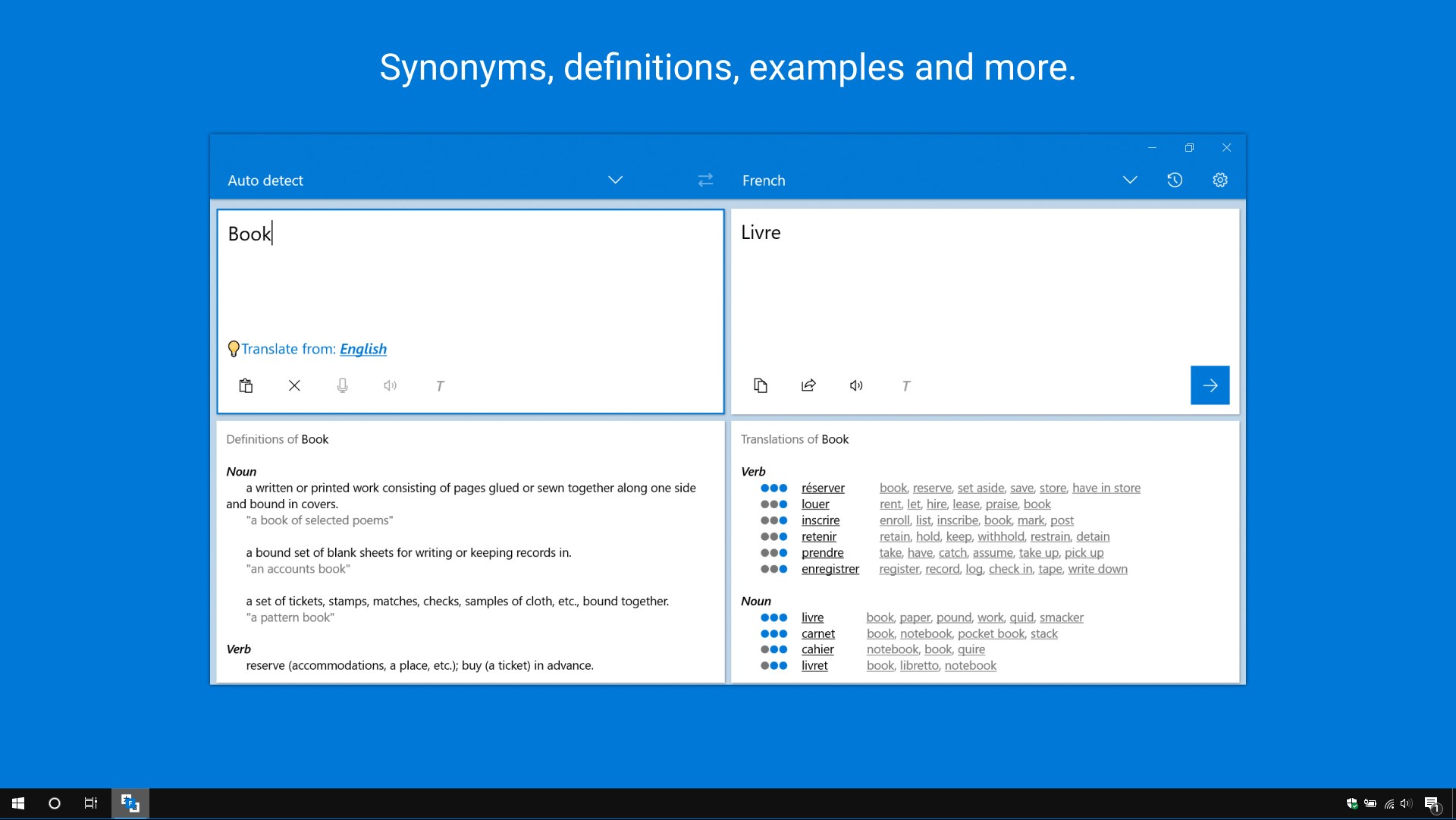Select the verb translation "réserver"
This screenshot has height=820, width=1456.
tap(823, 488)
